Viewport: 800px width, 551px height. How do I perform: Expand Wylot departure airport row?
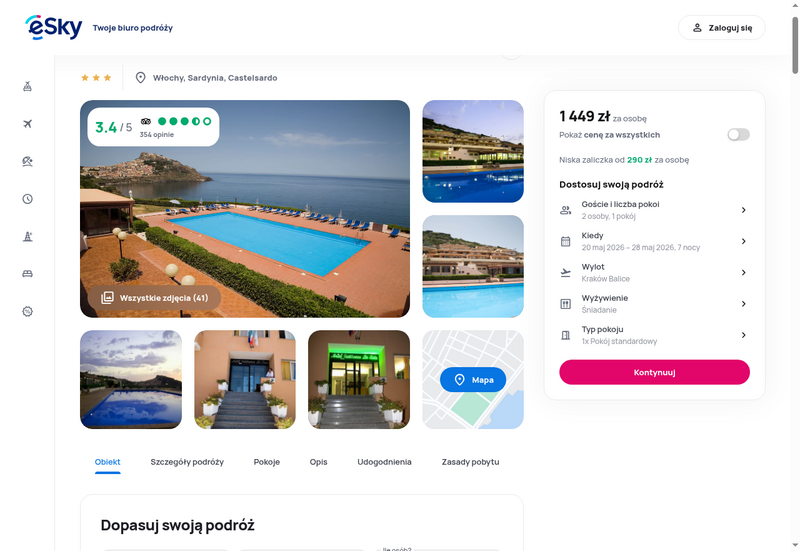coord(654,272)
